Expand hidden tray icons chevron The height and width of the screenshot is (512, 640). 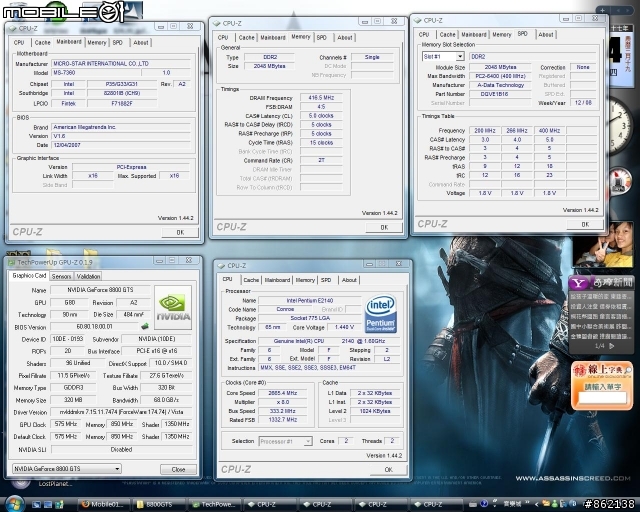(x=536, y=504)
